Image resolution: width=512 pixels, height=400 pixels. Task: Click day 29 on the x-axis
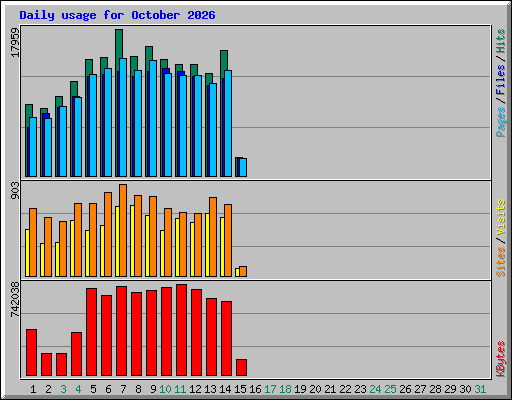[450, 389]
